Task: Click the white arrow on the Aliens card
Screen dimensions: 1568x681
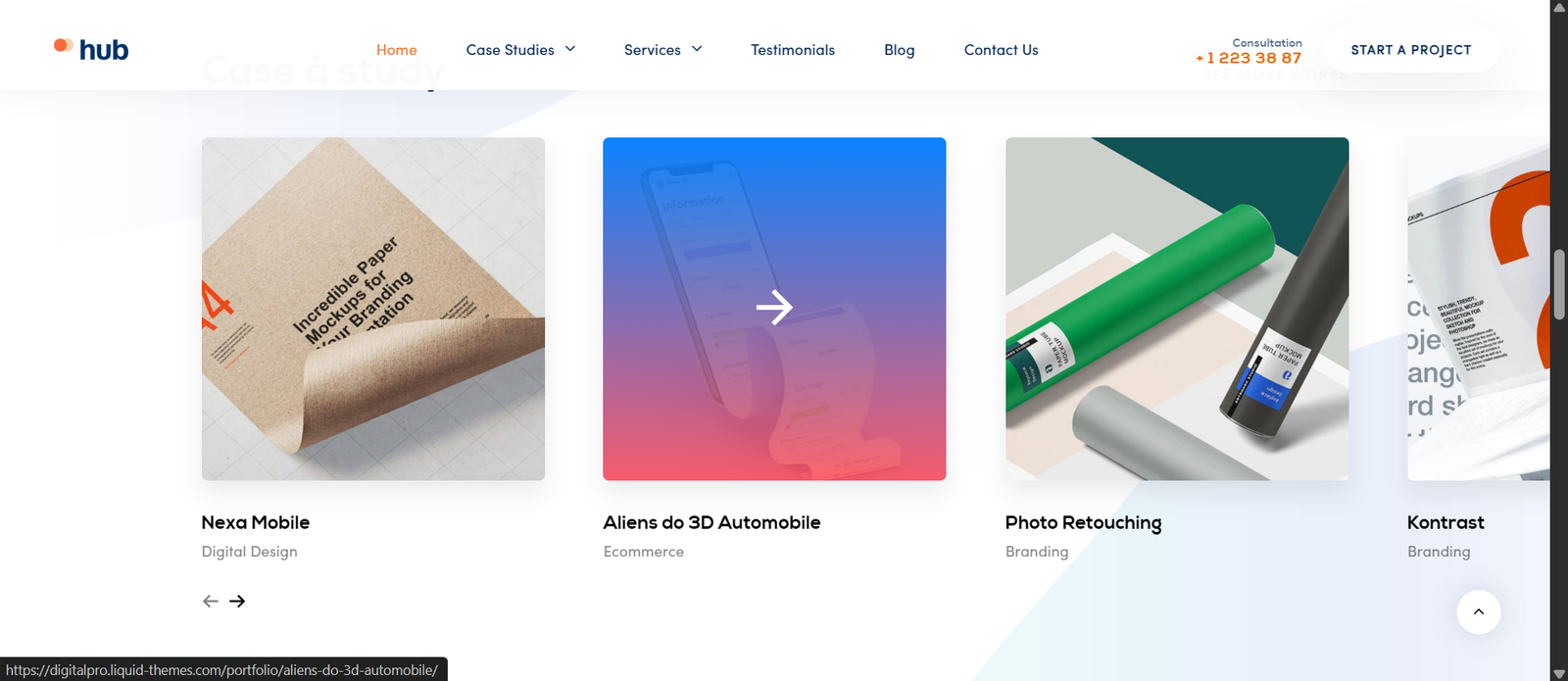Action: (x=774, y=308)
